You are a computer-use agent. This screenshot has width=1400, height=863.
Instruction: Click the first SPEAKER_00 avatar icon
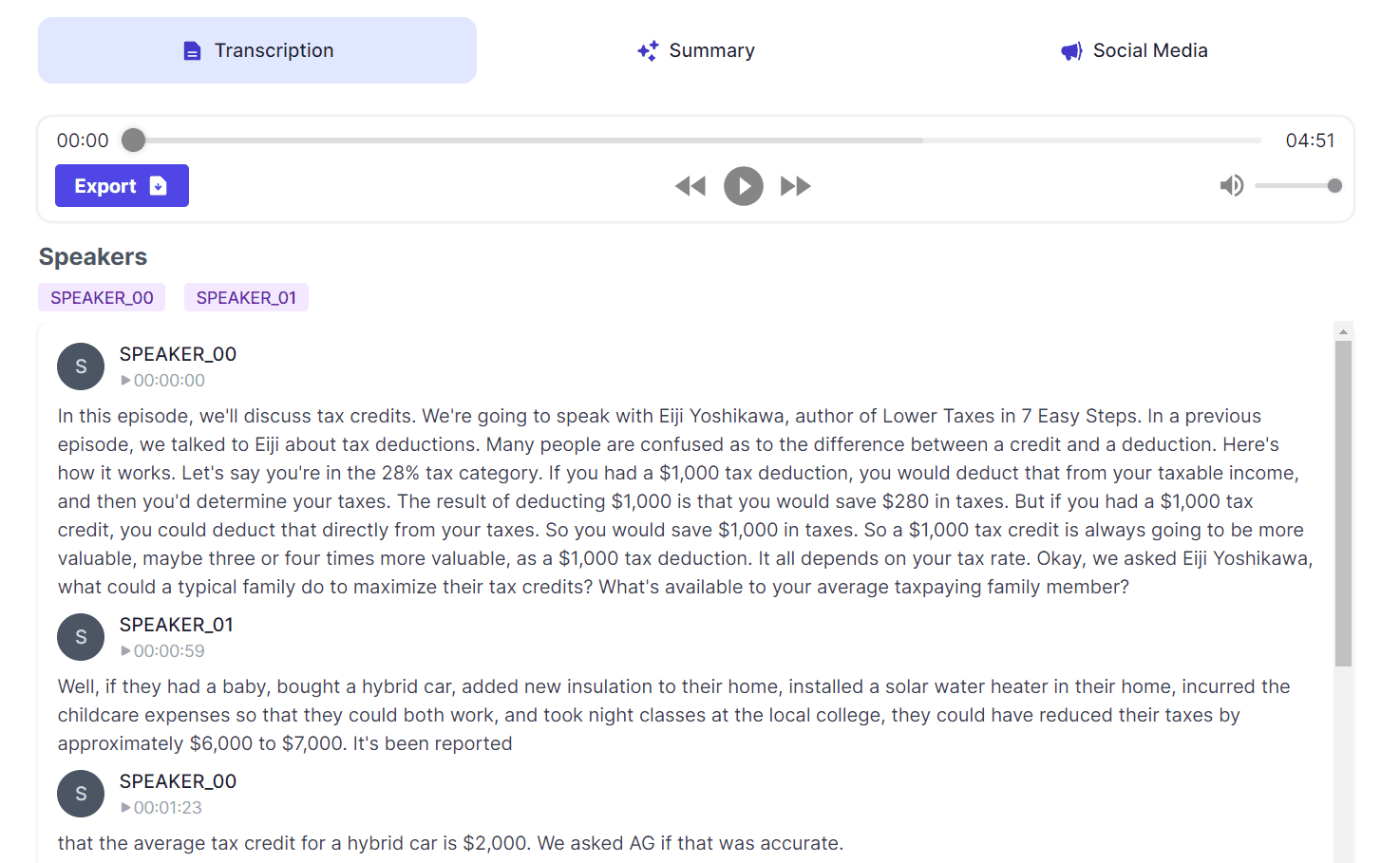click(81, 366)
